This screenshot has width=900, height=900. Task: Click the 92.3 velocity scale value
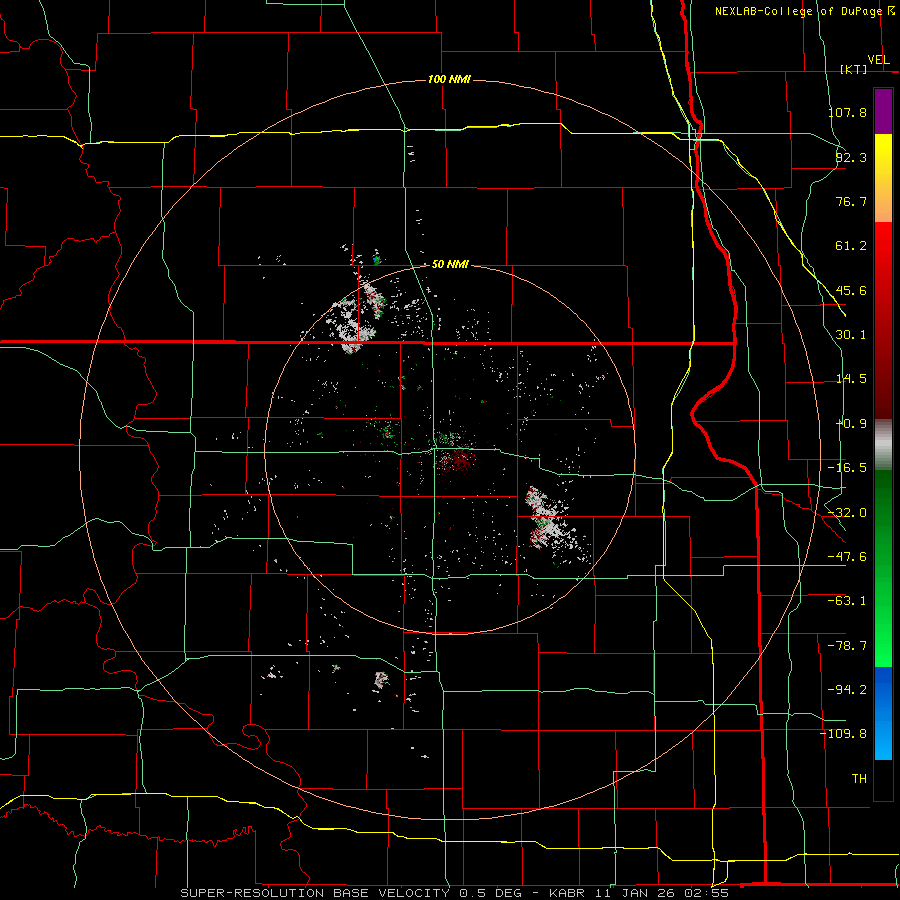tap(851, 157)
